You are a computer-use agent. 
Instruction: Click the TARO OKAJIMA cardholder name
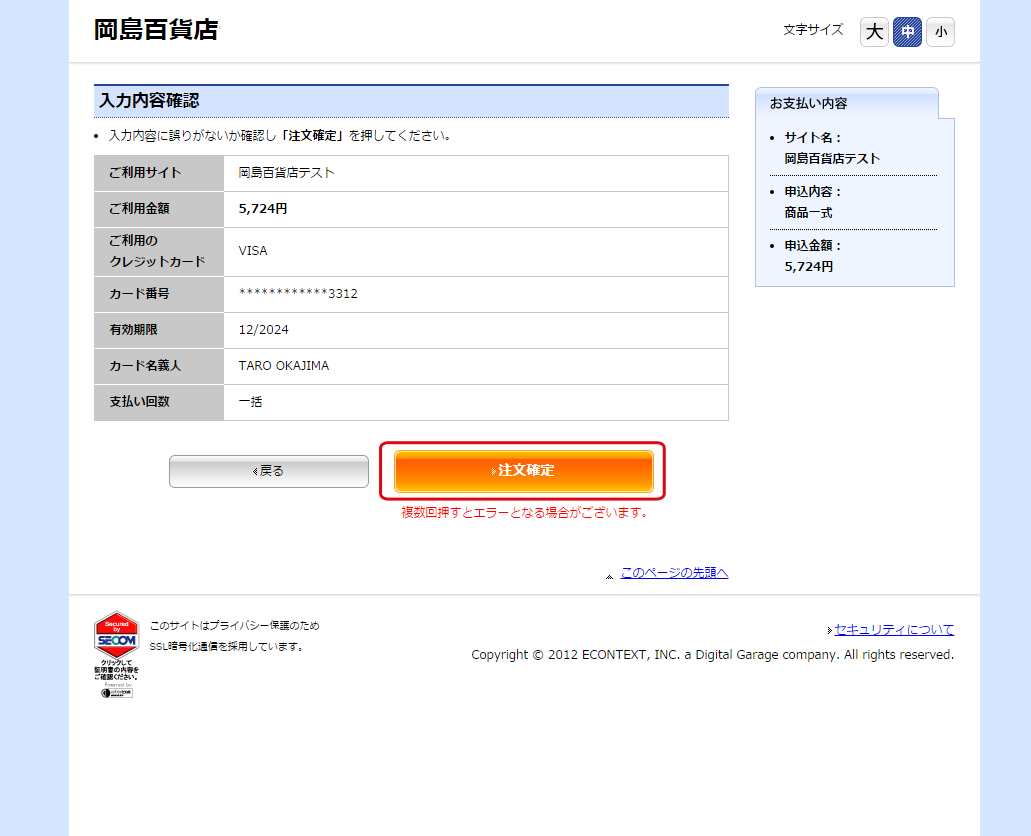(284, 366)
